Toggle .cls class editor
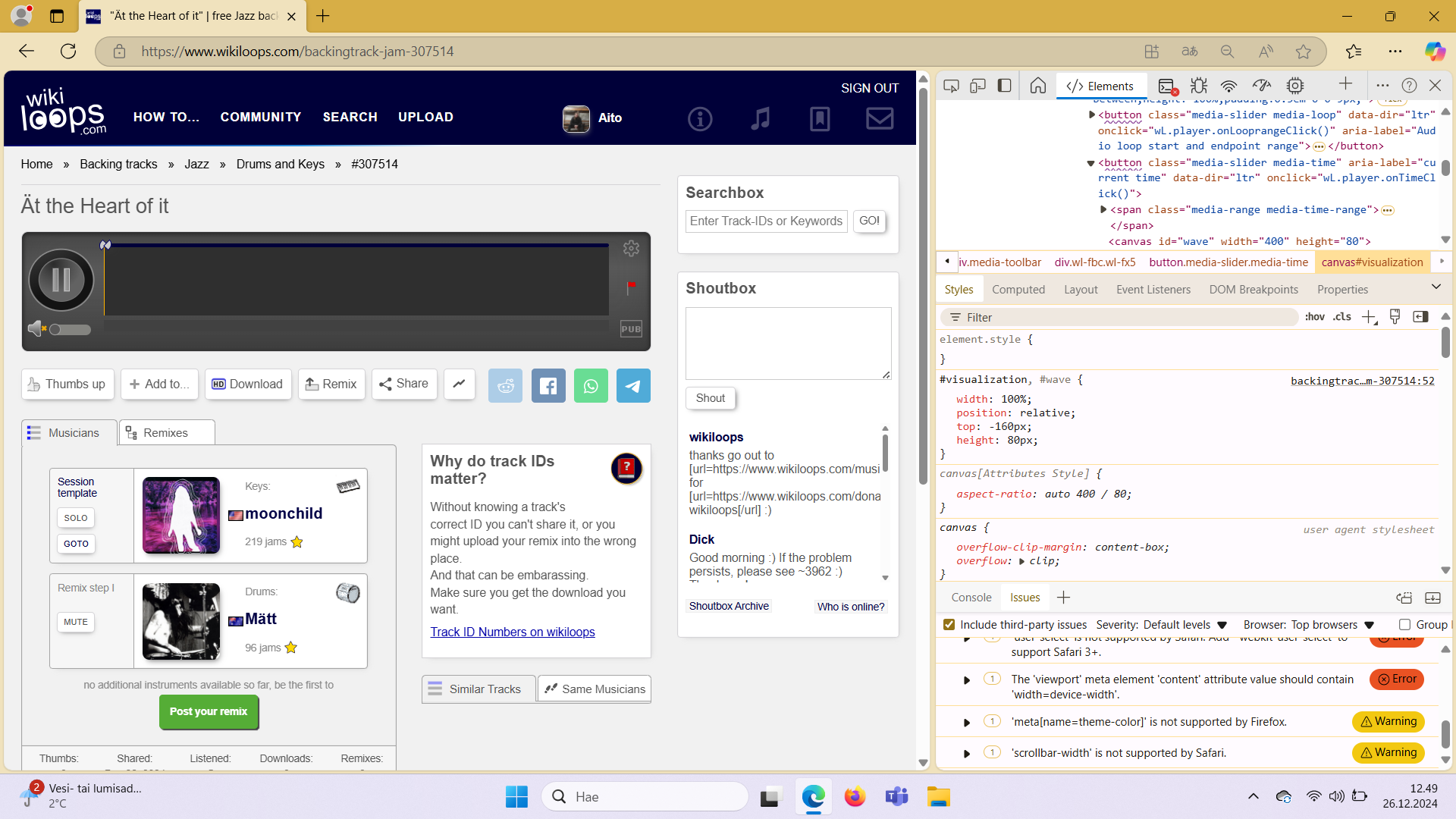Screen dimensions: 1456x819 point(1342,317)
